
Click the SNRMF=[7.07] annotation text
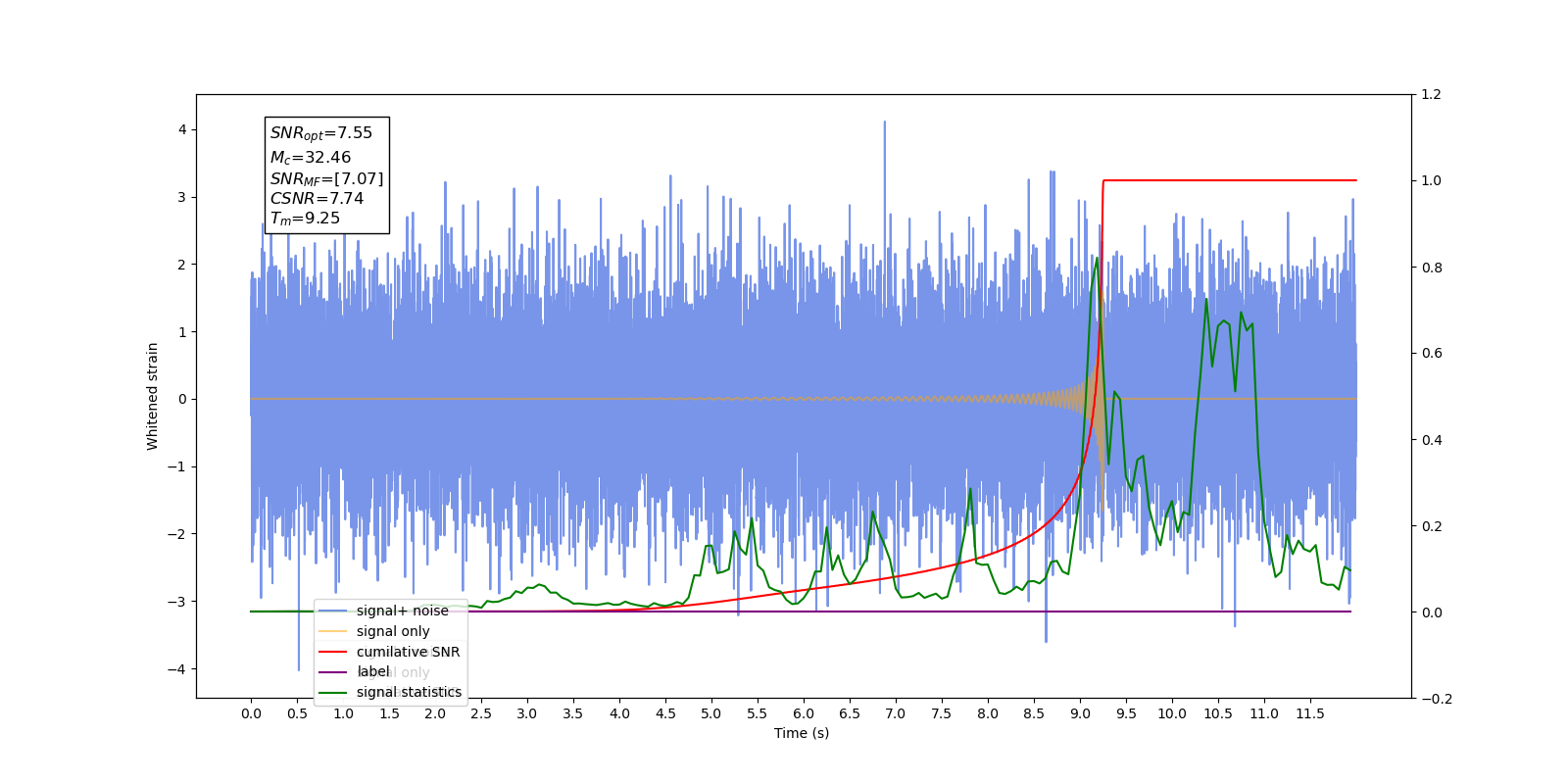click(327, 178)
